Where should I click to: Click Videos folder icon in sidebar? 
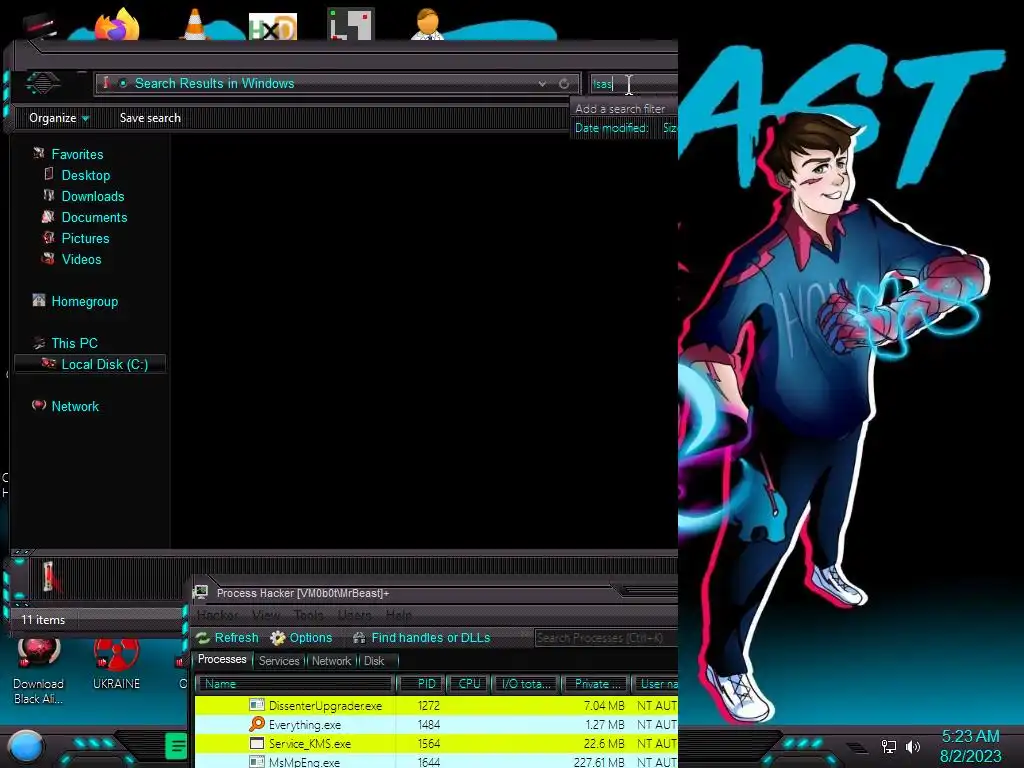(48, 258)
